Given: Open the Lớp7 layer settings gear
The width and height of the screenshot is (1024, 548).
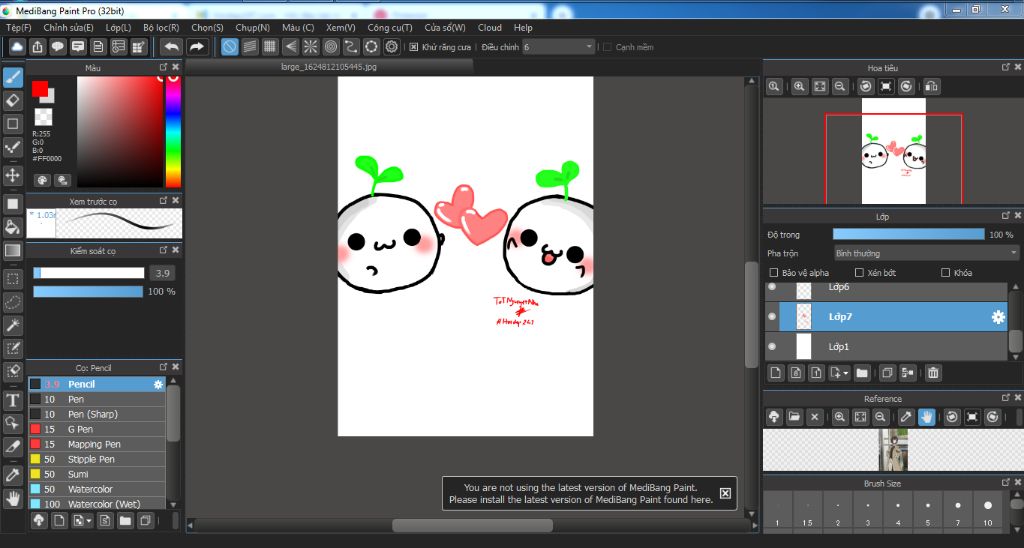Looking at the screenshot, I should (x=998, y=317).
